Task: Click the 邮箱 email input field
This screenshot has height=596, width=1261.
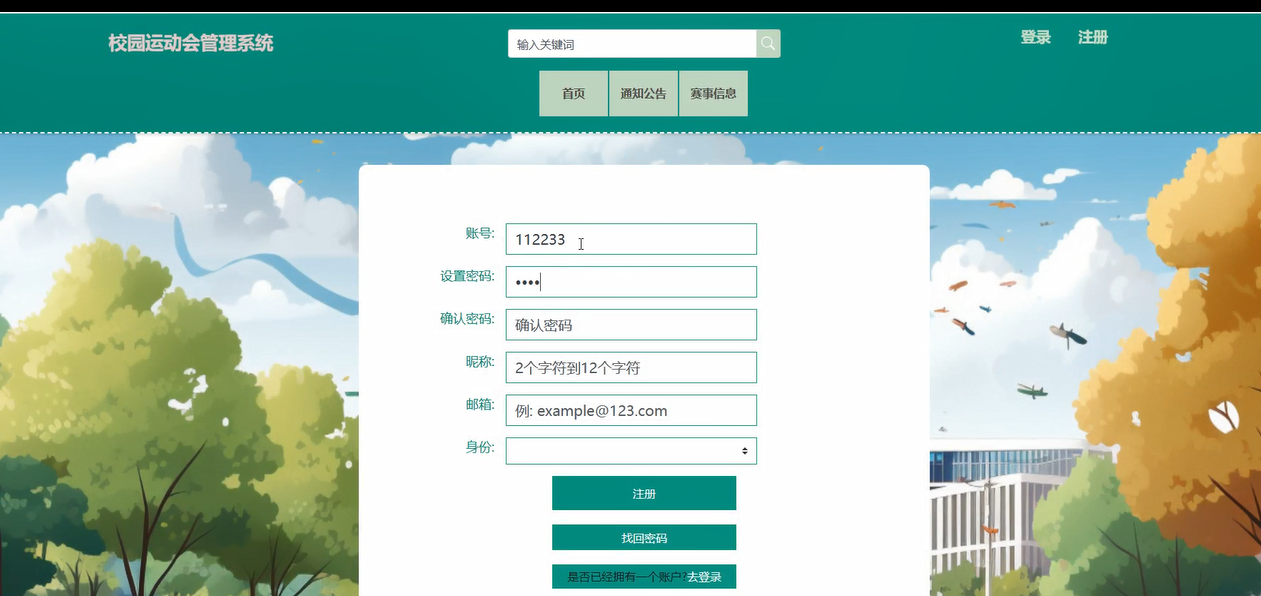Action: [x=631, y=410]
